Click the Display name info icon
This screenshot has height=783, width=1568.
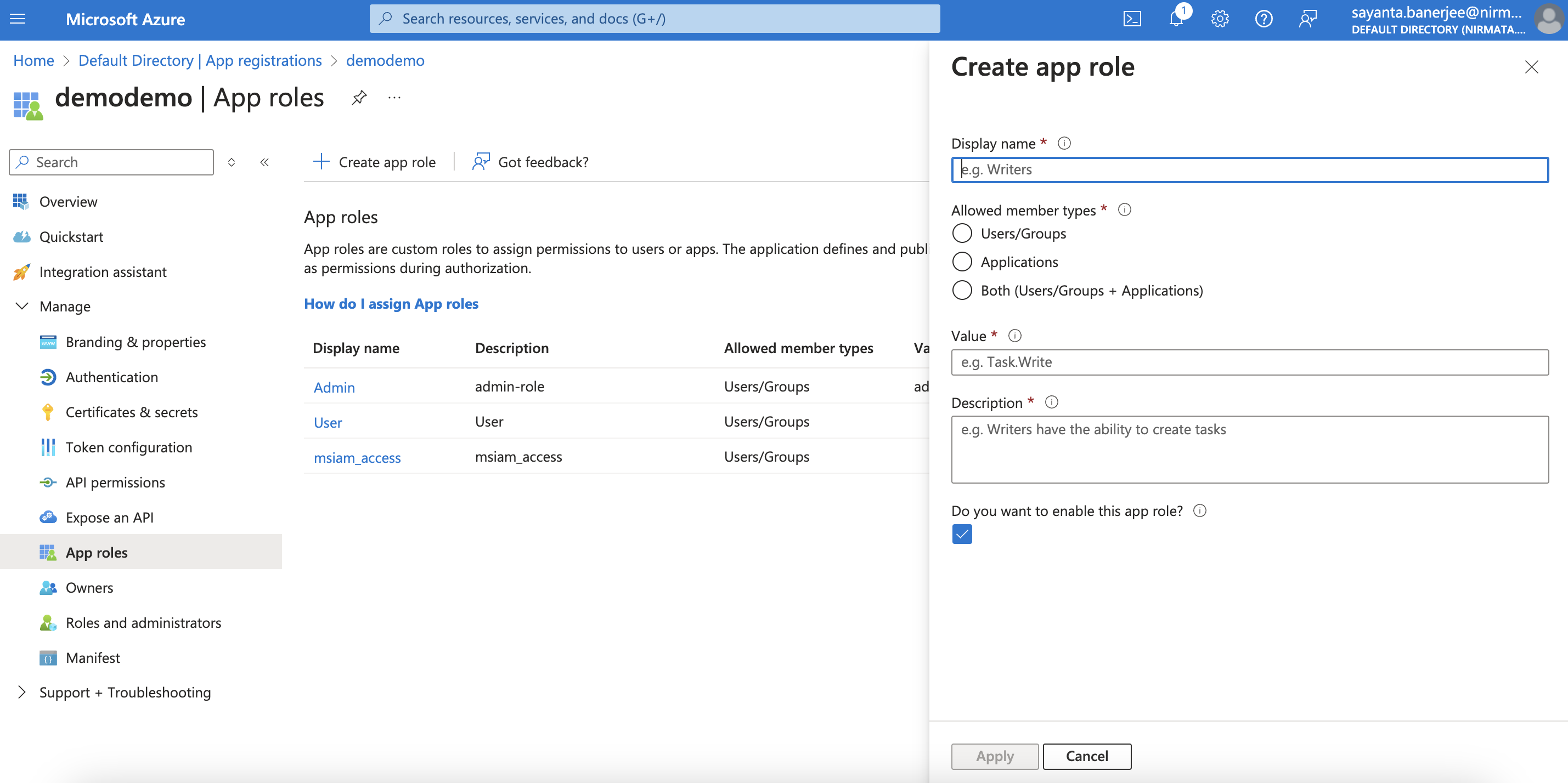point(1064,143)
